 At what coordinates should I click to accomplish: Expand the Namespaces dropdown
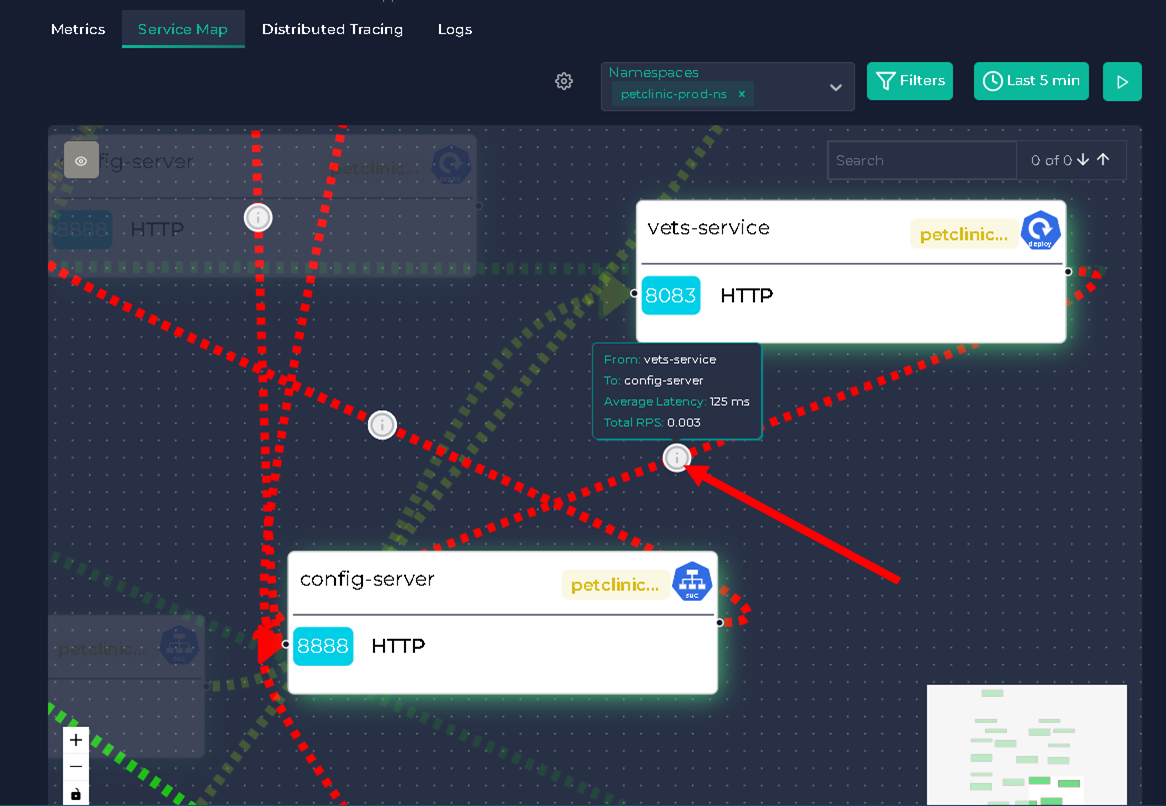point(835,88)
